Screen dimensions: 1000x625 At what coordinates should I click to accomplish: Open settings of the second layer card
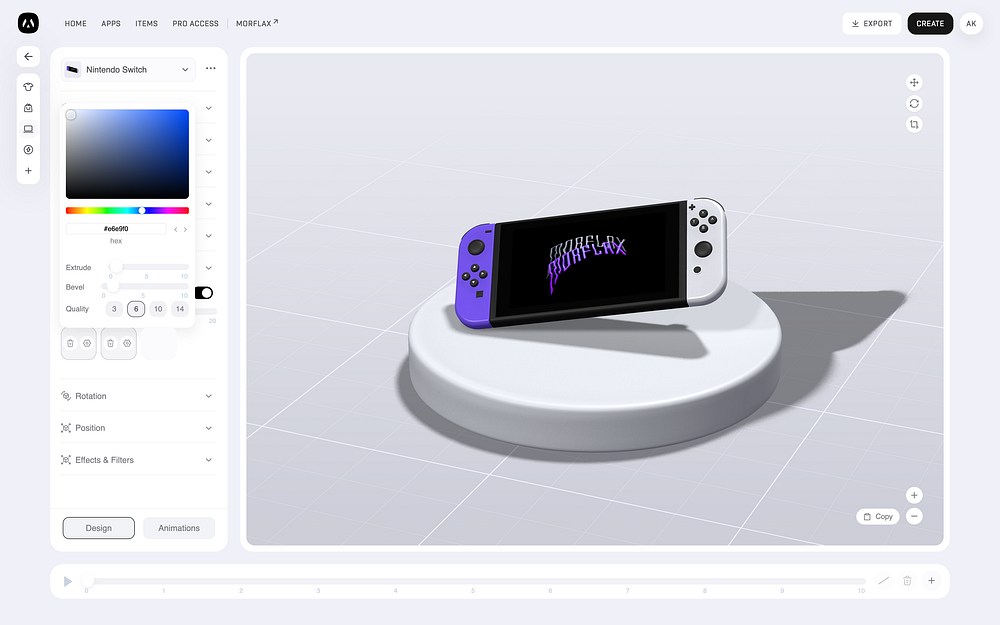tap(127, 343)
